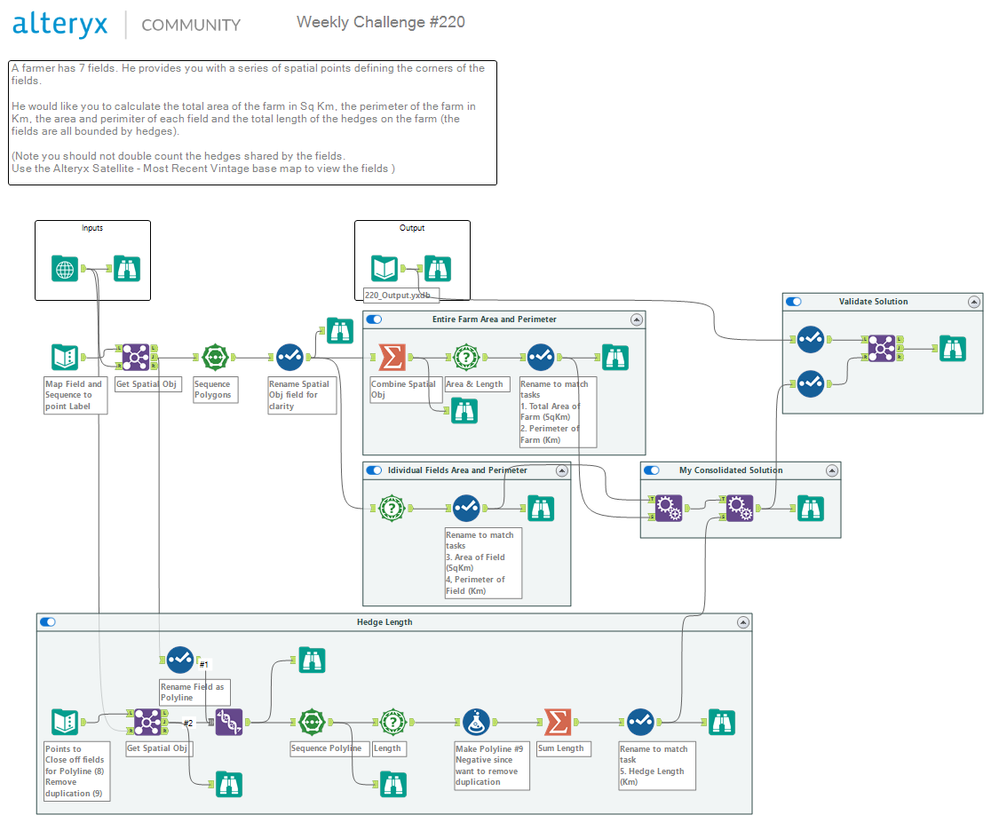Click the 'Rename Spatial Obj field' Select tool
999x829 pixels.
point(290,357)
